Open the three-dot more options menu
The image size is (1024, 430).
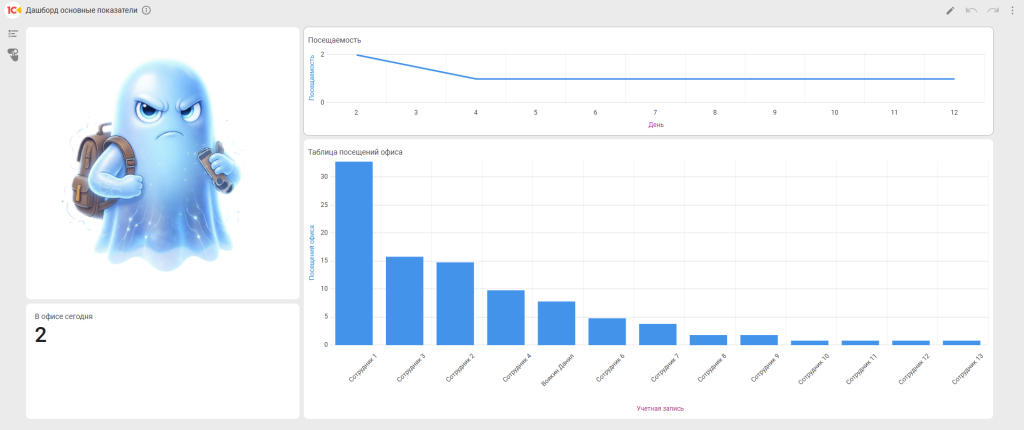pos(1012,10)
